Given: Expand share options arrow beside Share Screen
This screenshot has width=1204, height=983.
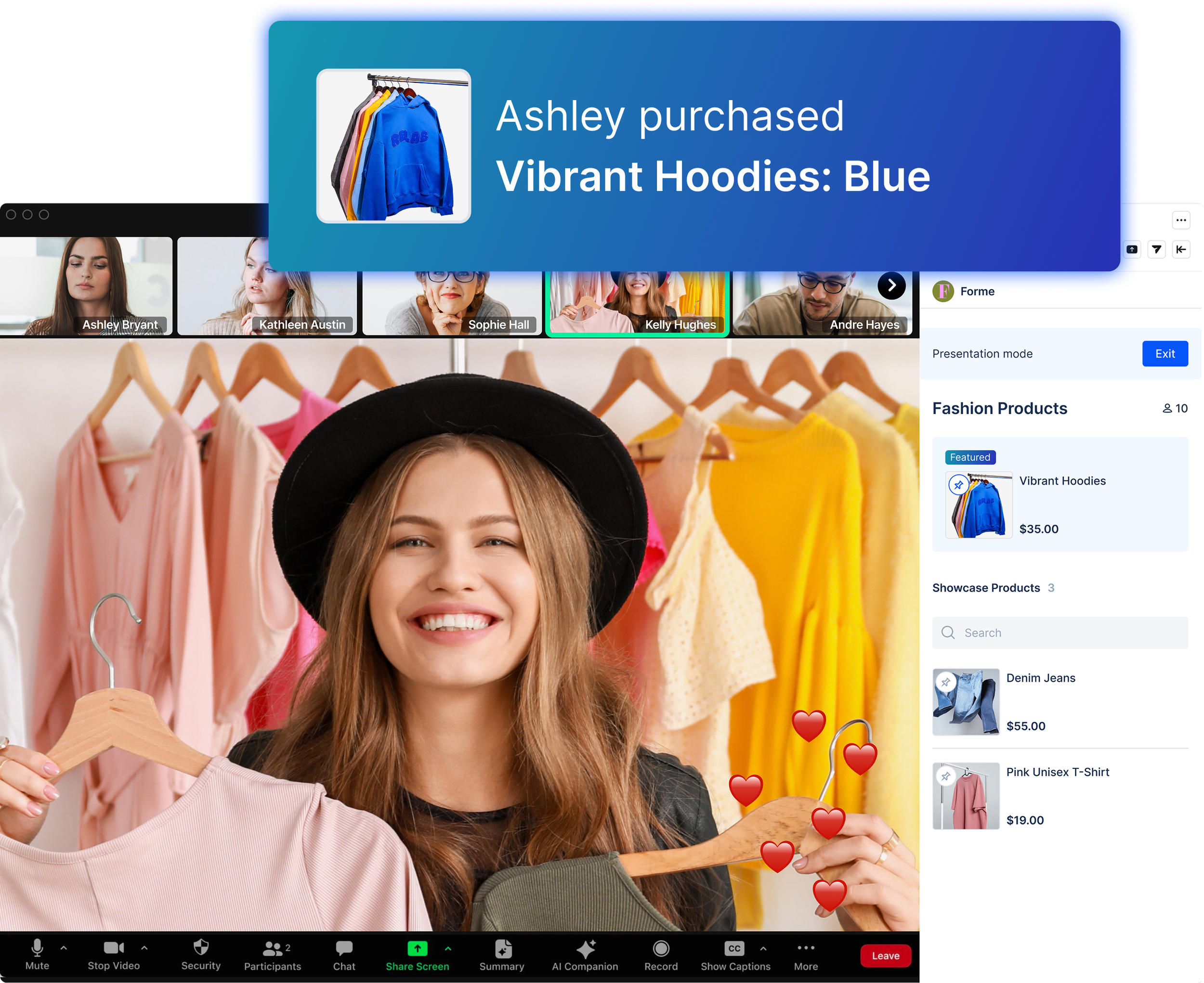Looking at the screenshot, I should [449, 948].
